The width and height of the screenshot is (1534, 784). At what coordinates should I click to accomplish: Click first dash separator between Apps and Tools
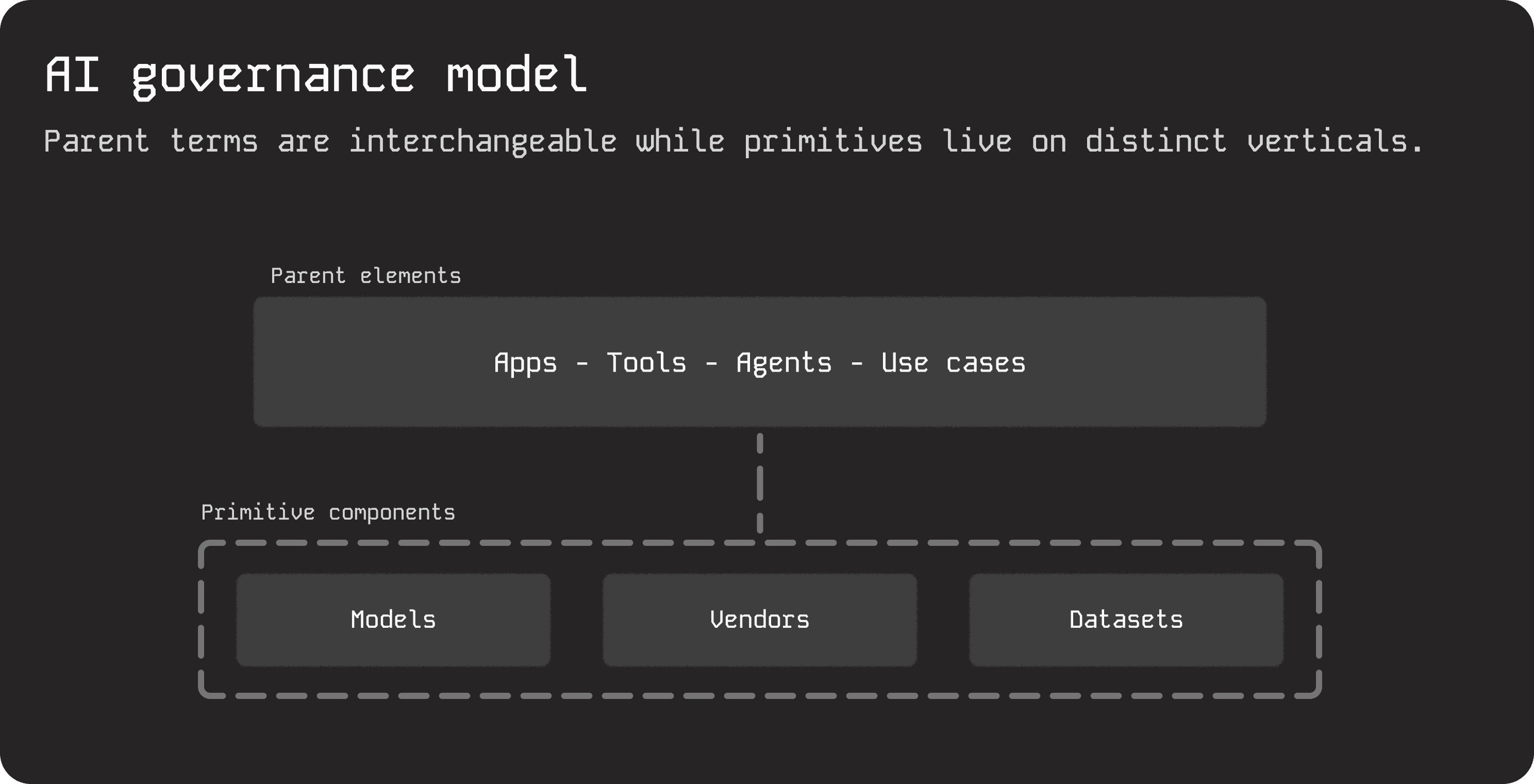[x=582, y=364]
